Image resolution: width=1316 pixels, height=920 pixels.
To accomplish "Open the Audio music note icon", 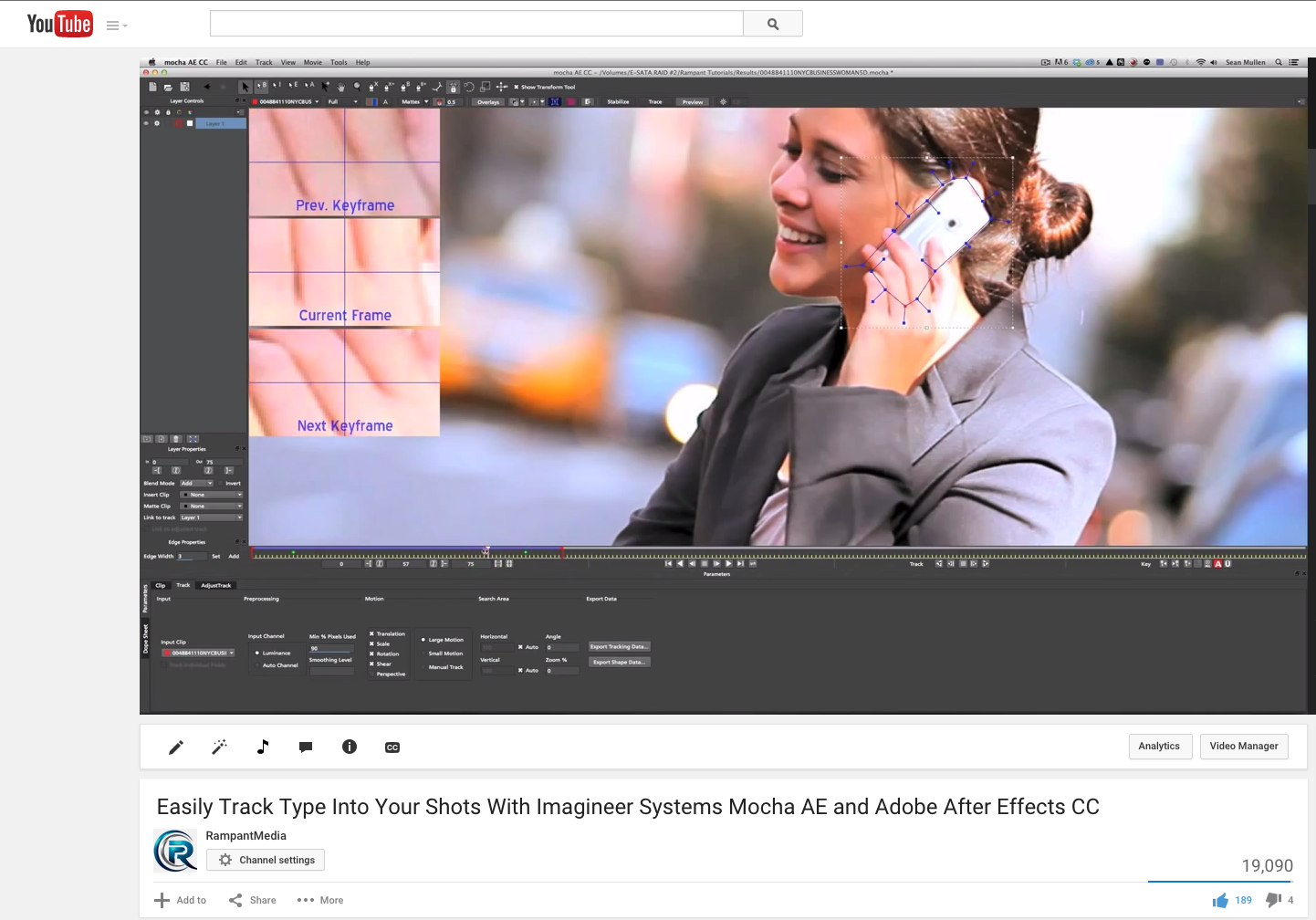I will [x=263, y=747].
